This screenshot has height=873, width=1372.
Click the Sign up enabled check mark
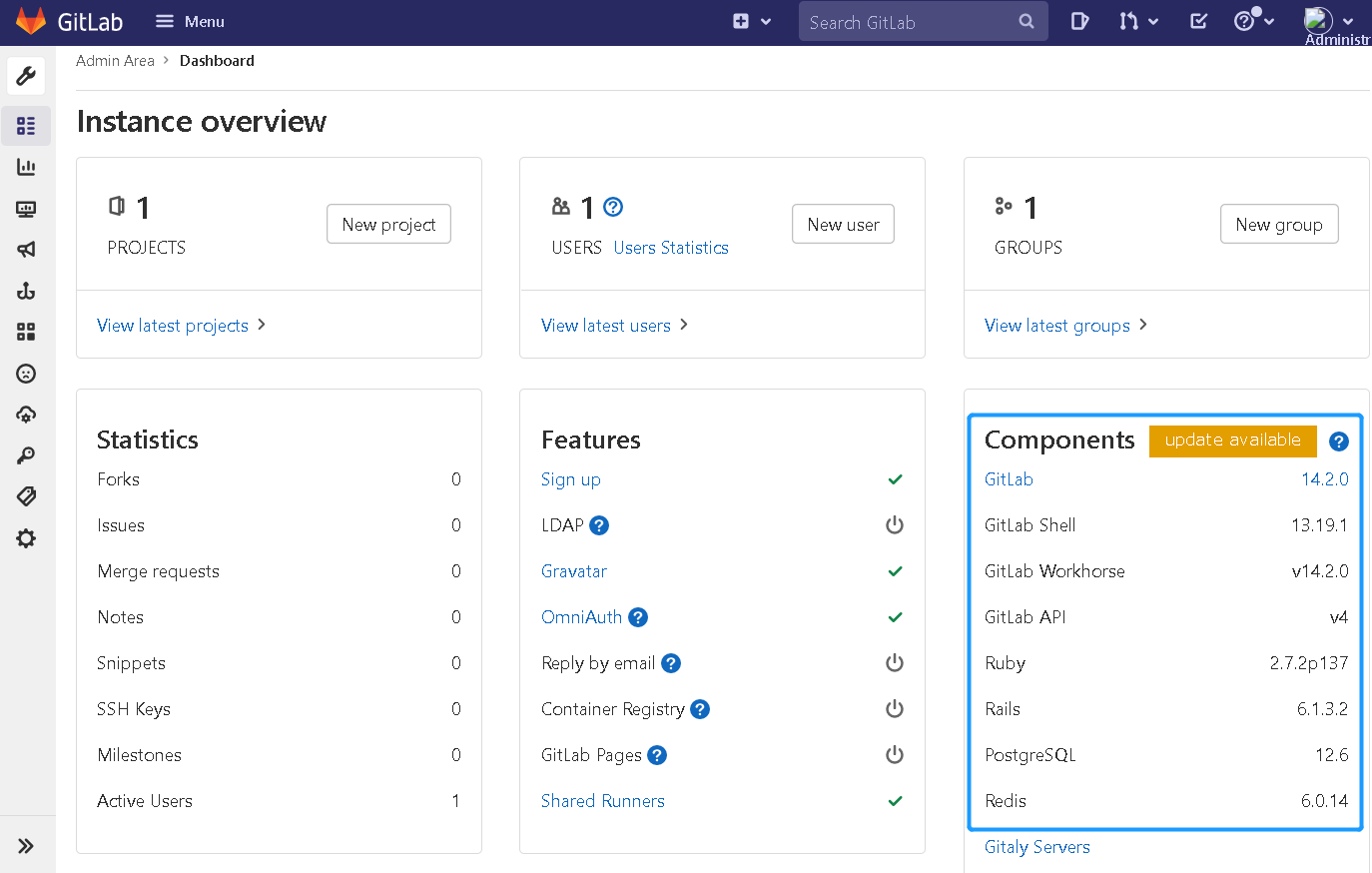(x=895, y=479)
